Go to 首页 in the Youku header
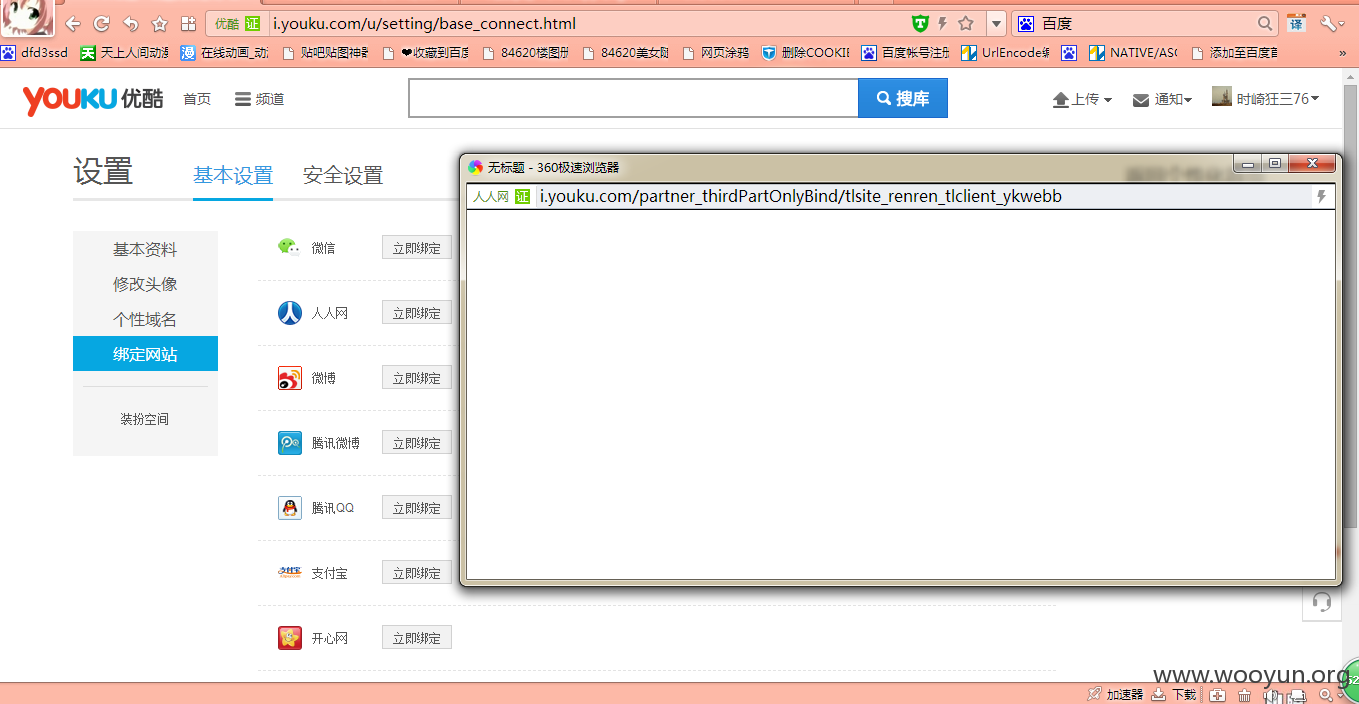 pyautogui.click(x=197, y=99)
